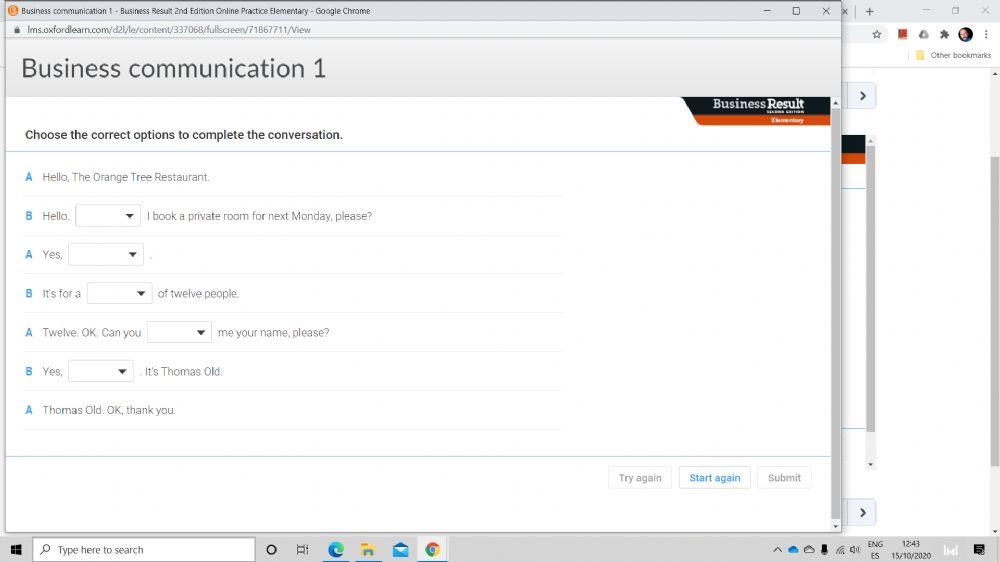Click the content vertical scrollbar track
Image resolution: width=1000 pixels, height=562 pixels.
835,314
